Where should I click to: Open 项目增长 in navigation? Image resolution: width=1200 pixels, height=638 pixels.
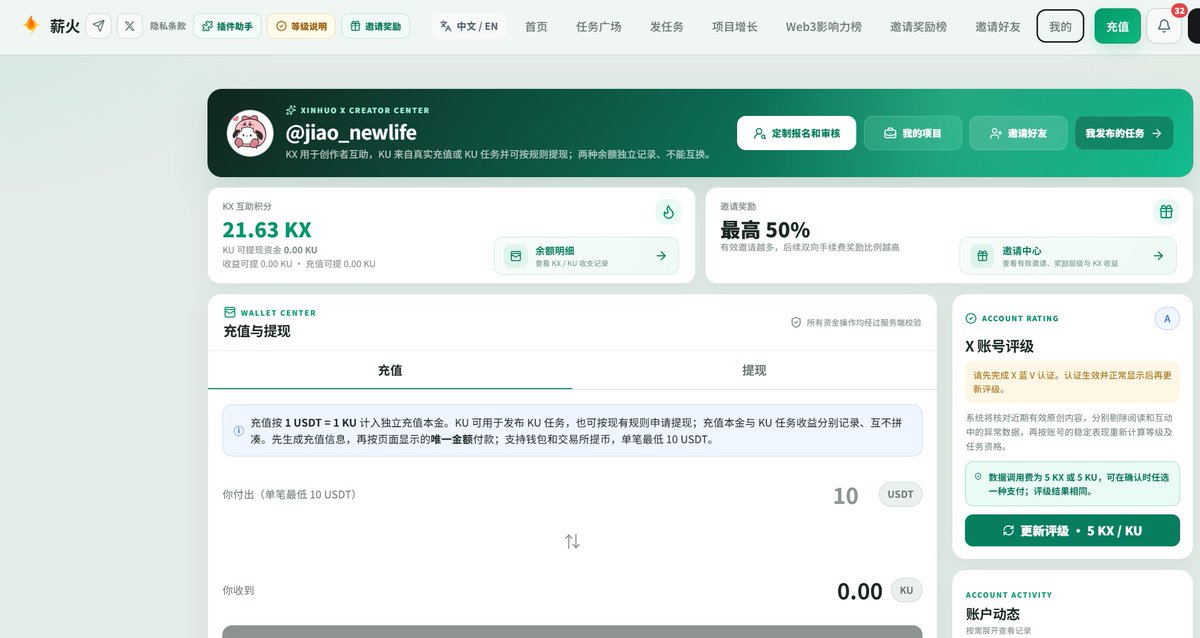(735, 26)
